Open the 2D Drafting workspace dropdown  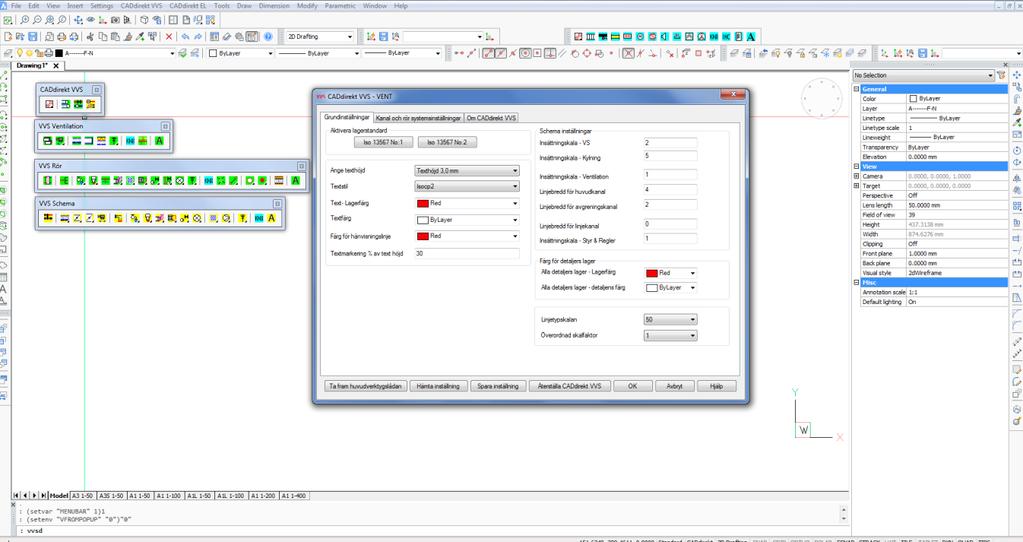pyautogui.click(x=320, y=37)
